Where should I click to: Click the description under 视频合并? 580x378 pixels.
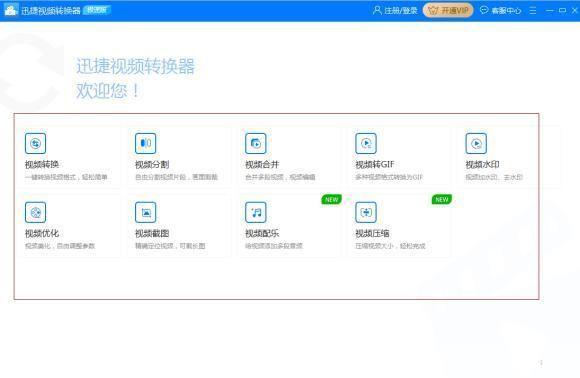pyautogui.click(x=280, y=177)
